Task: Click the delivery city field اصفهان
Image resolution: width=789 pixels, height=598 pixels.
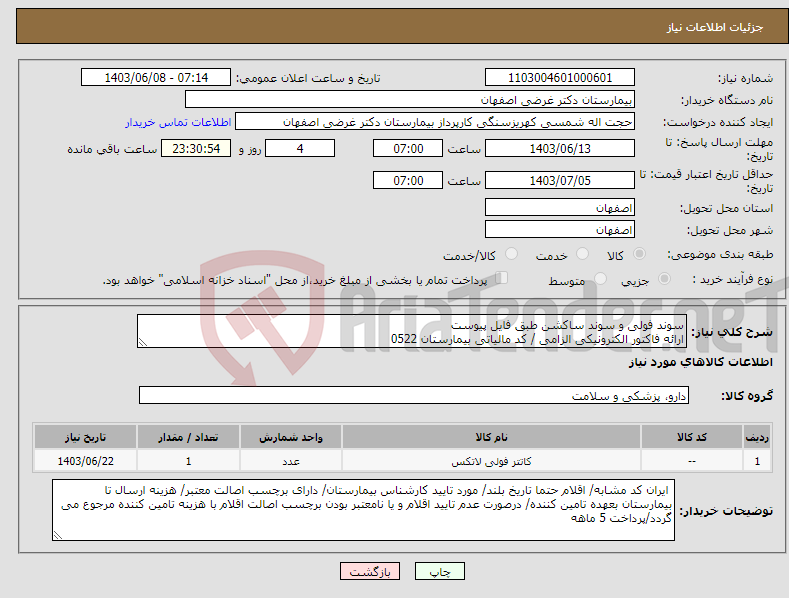Action: tap(560, 230)
